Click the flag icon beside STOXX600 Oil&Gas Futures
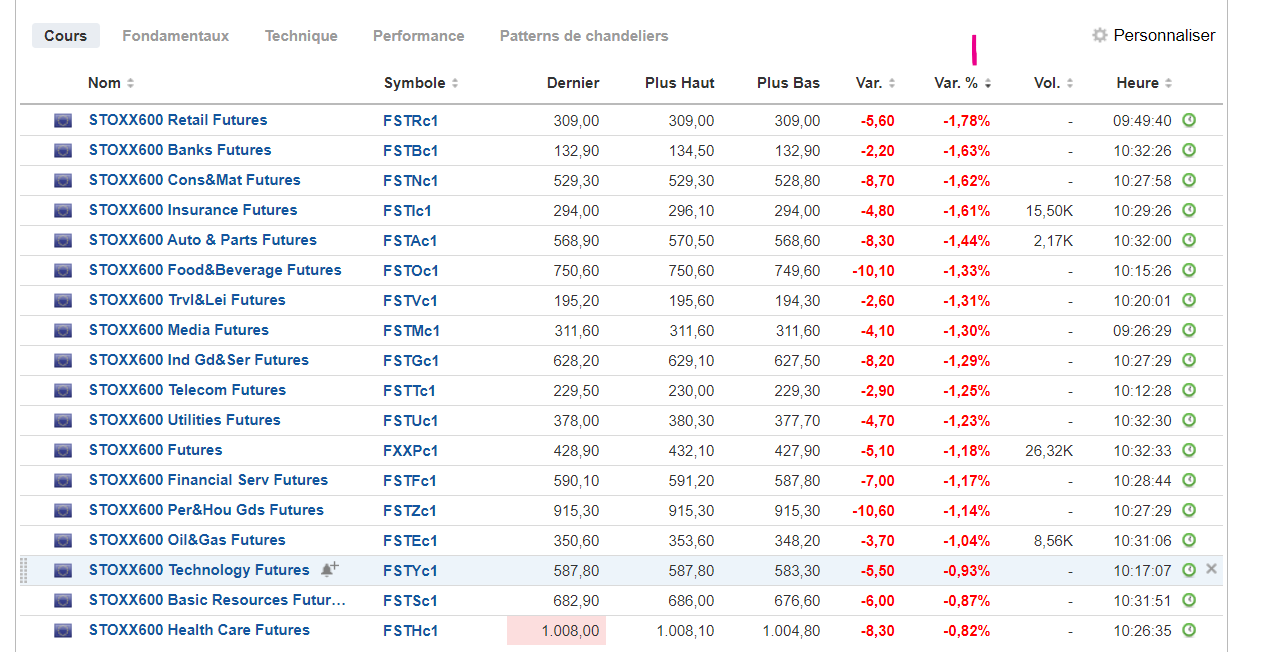Viewport: 1275px width, 652px height. (63, 541)
